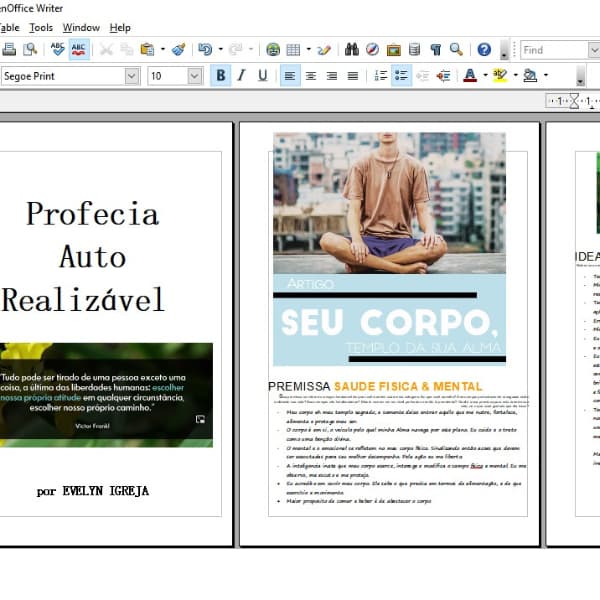Screen dimensions: 600x600
Task: Click the 'por EVELYN IGREJA' author line
Action: 93,491
